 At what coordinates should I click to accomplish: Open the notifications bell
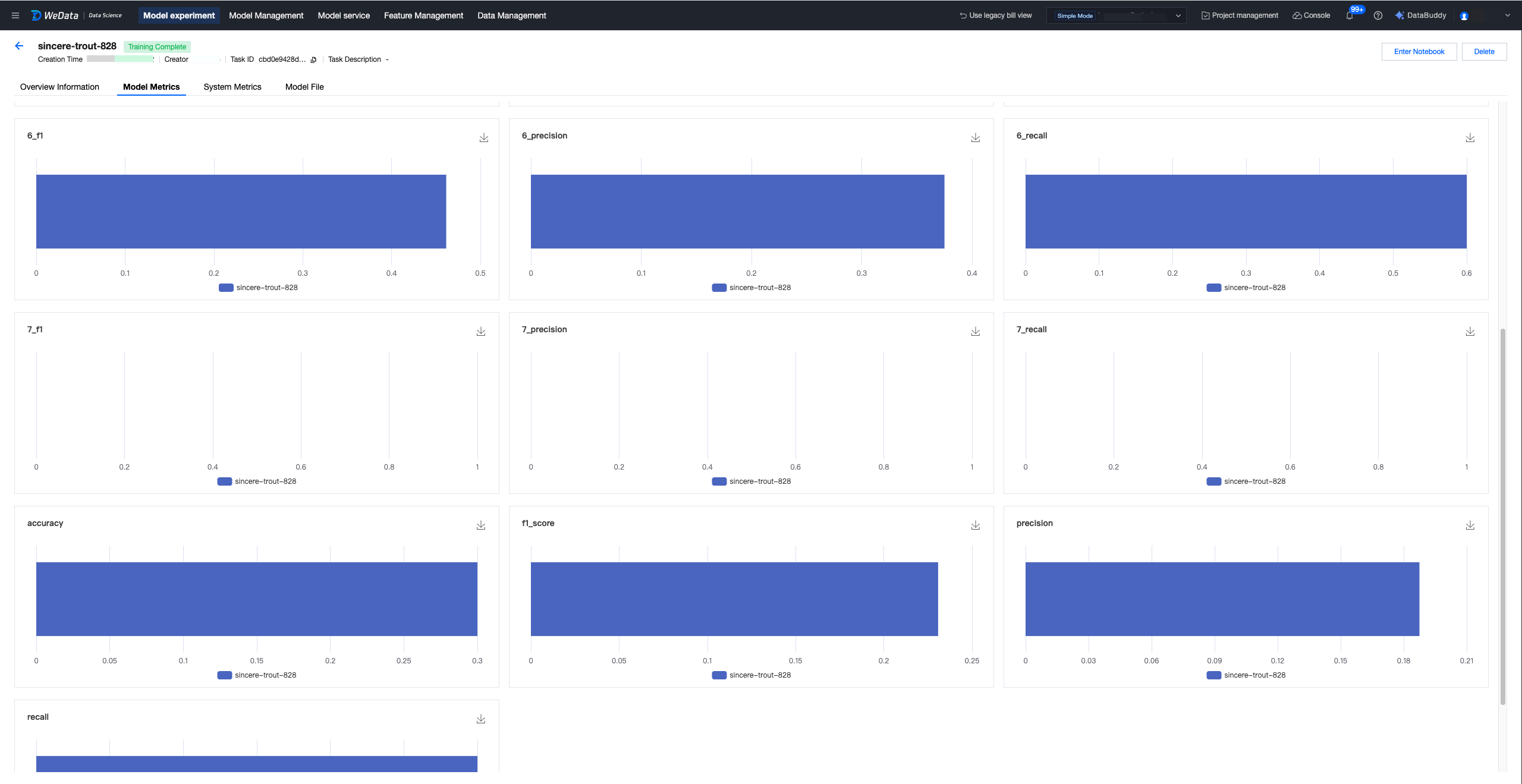[x=1349, y=15]
